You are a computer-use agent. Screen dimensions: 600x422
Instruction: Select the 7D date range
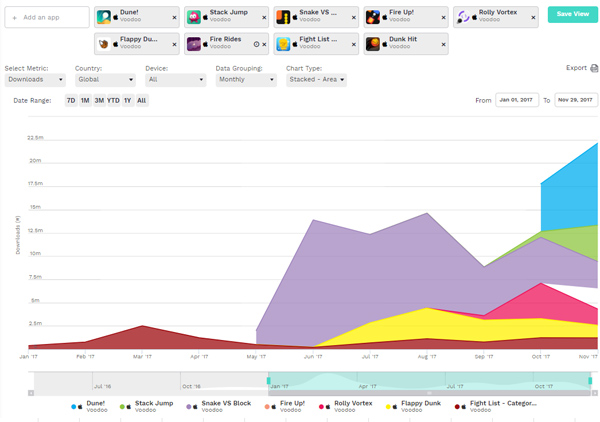71,101
